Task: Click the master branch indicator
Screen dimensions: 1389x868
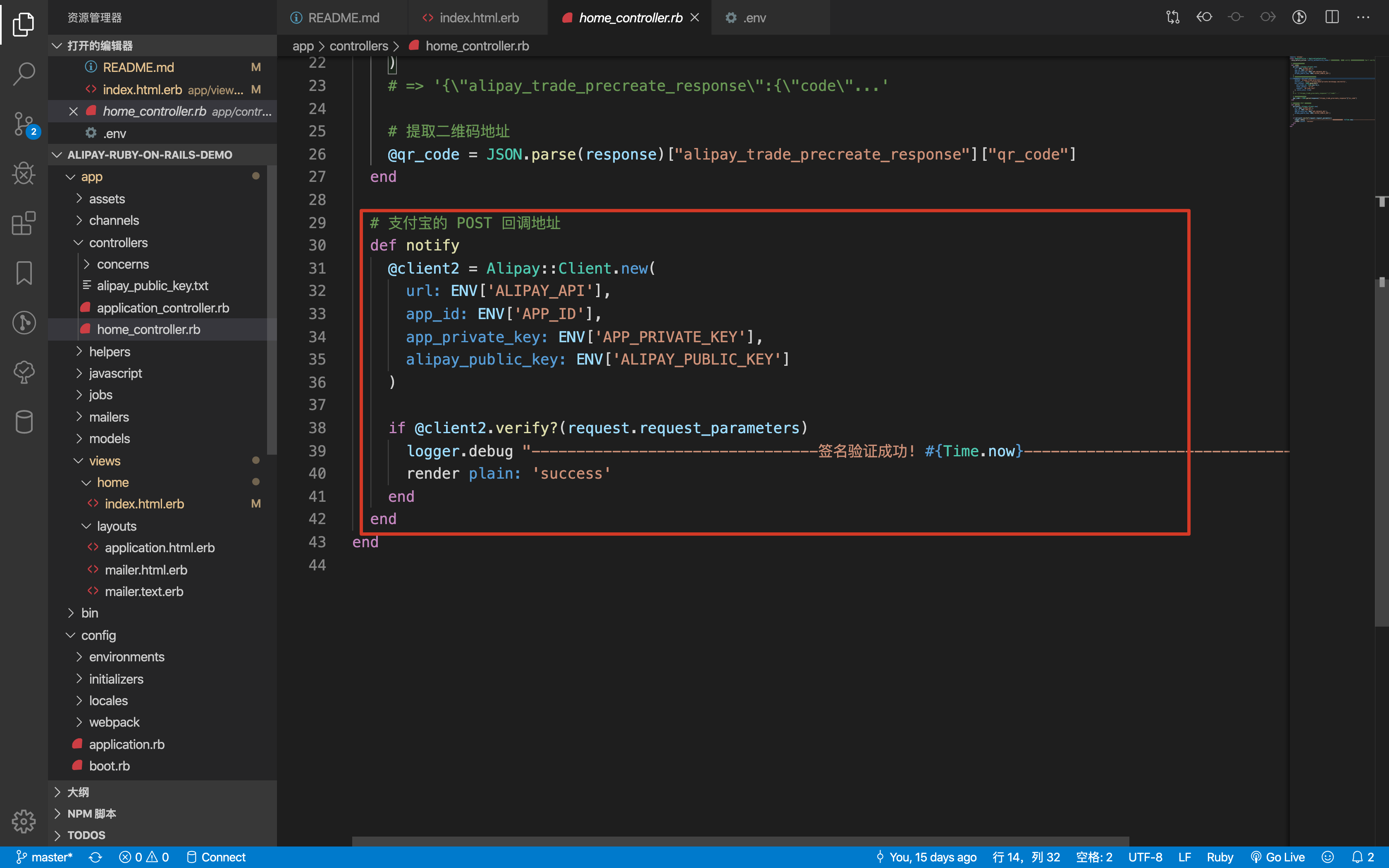Action: [x=45, y=857]
